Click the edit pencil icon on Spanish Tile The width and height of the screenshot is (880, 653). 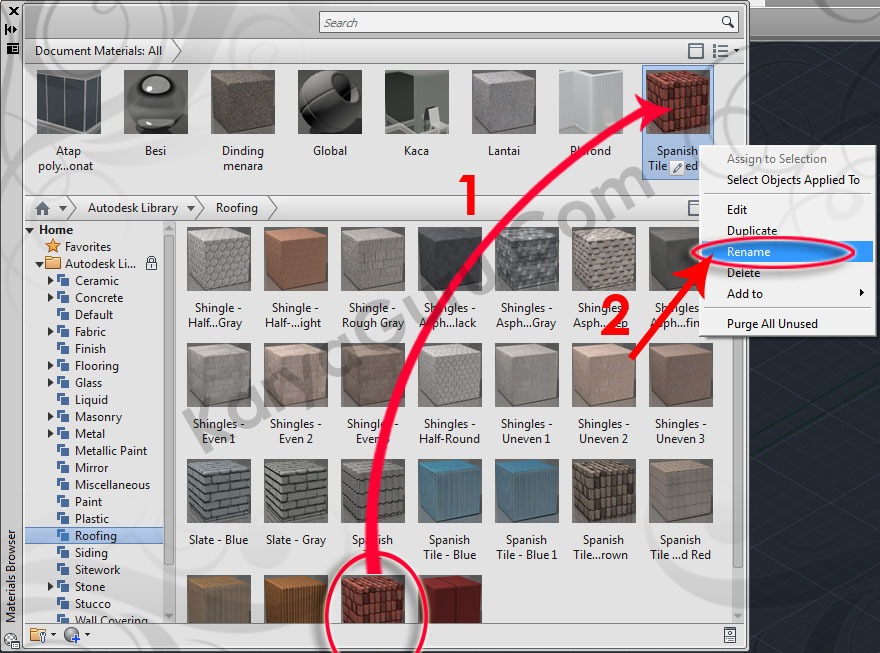677,168
